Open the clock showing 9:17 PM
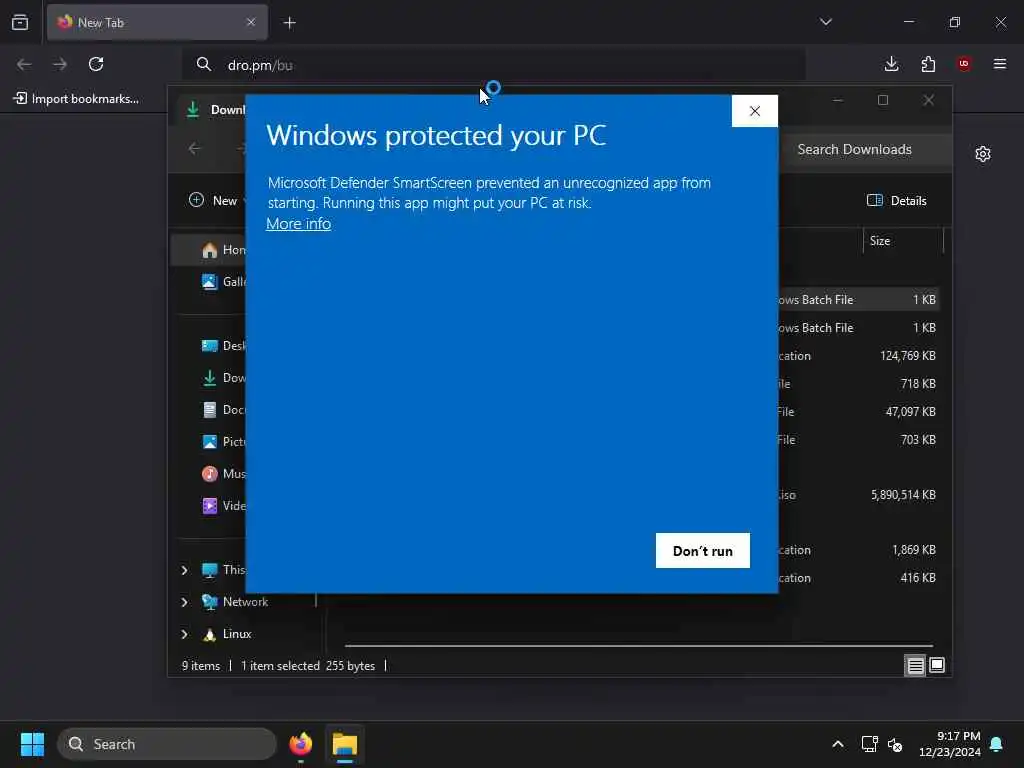 [x=950, y=744]
